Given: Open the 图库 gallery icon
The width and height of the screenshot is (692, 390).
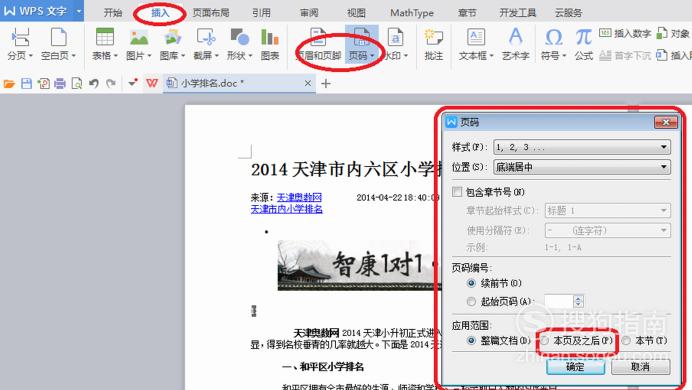Looking at the screenshot, I should [172, 38].
